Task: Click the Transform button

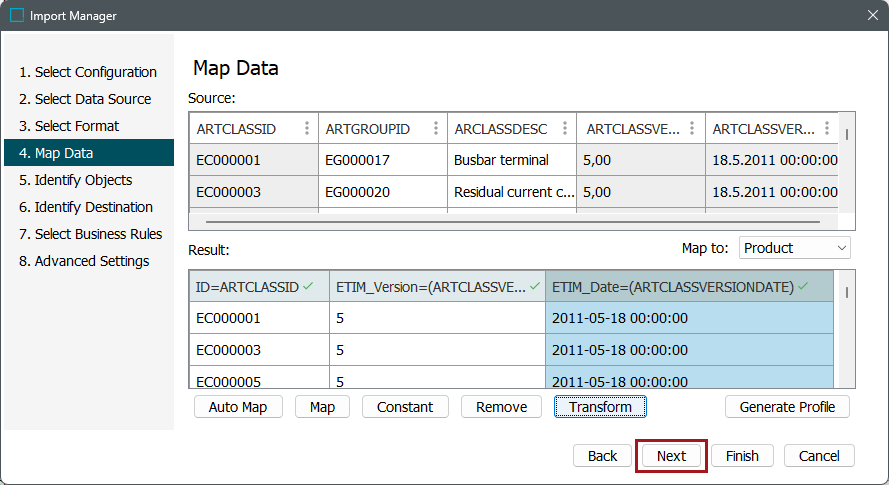Action: click(600, 407)
